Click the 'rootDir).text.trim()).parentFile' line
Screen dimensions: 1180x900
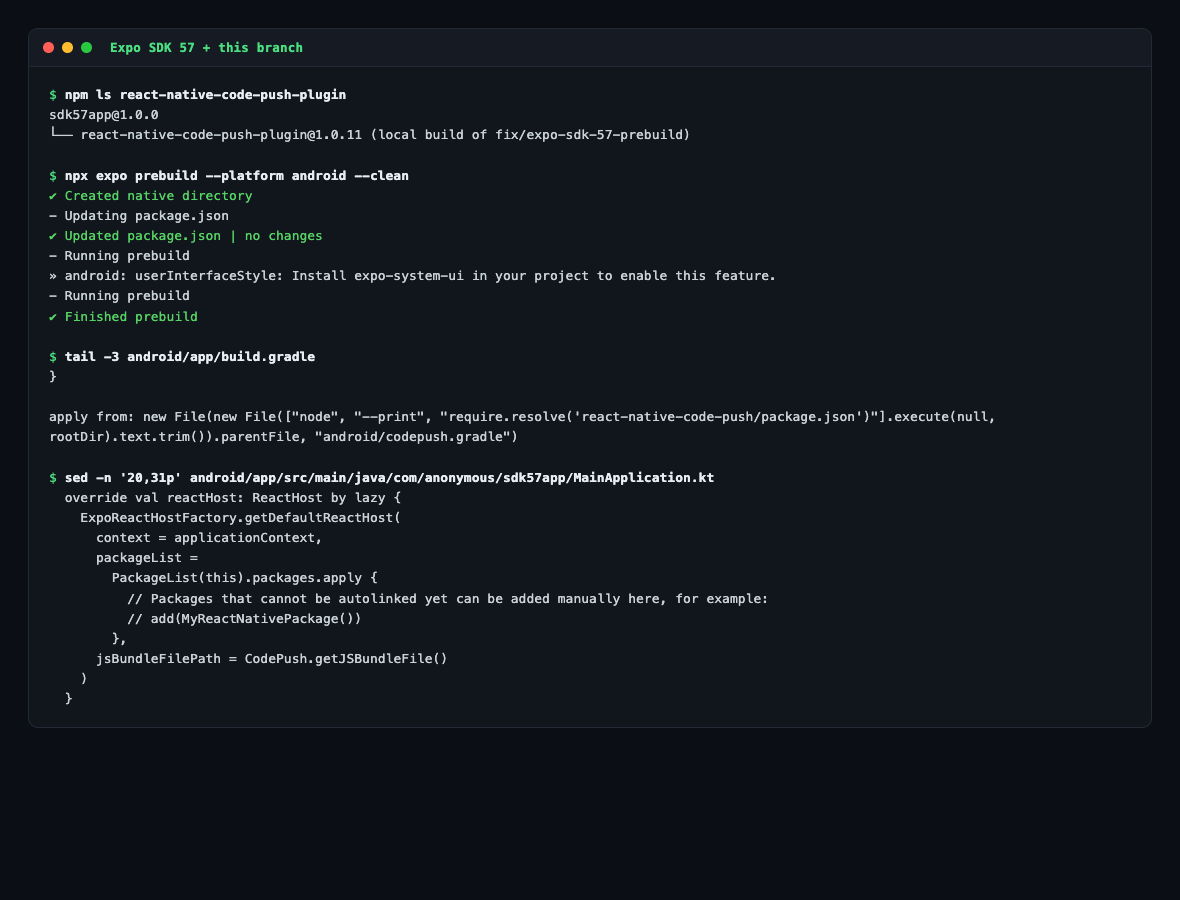[x=283, y=436]
